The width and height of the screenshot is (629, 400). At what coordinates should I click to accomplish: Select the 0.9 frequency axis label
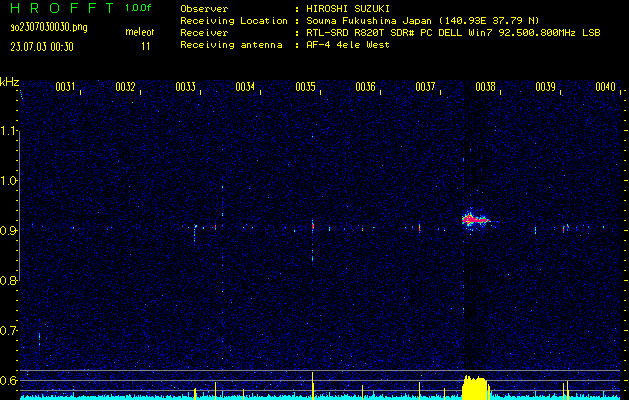[x=10, y=231]
